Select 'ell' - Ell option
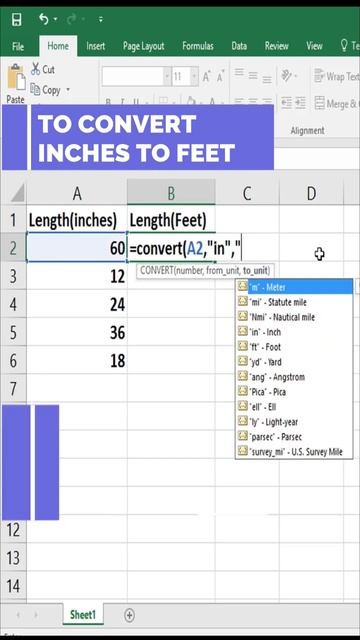Viewport: 360px width, 640px height. (x=294, y=407)
